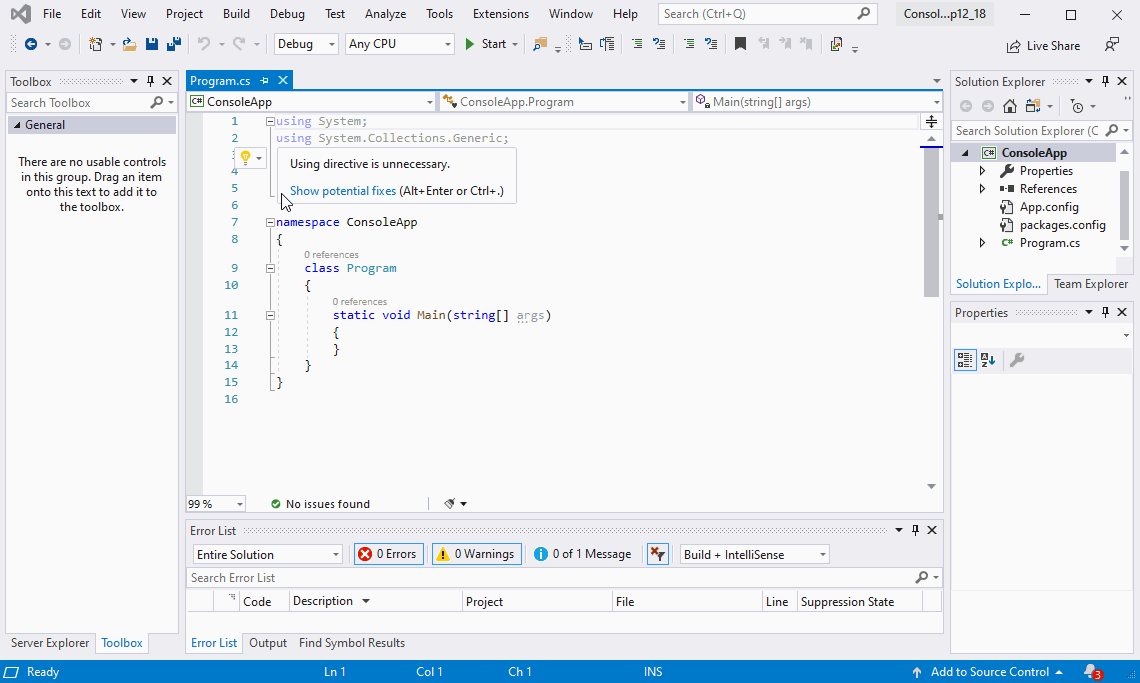Screen dimensions: 1140x683
Task: Toggle Alphabetical sort in Properties
Action: coord(987,359)
